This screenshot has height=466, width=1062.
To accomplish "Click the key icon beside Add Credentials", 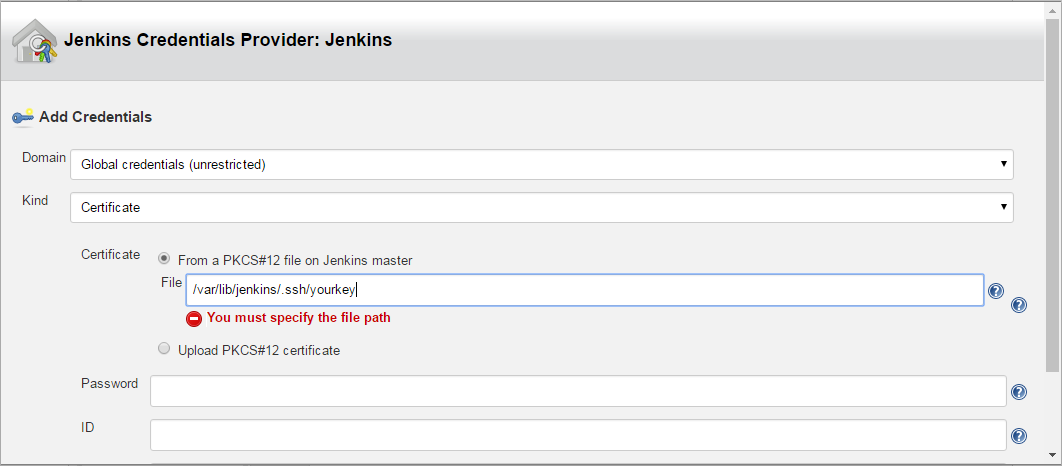I will click(22, 117).
